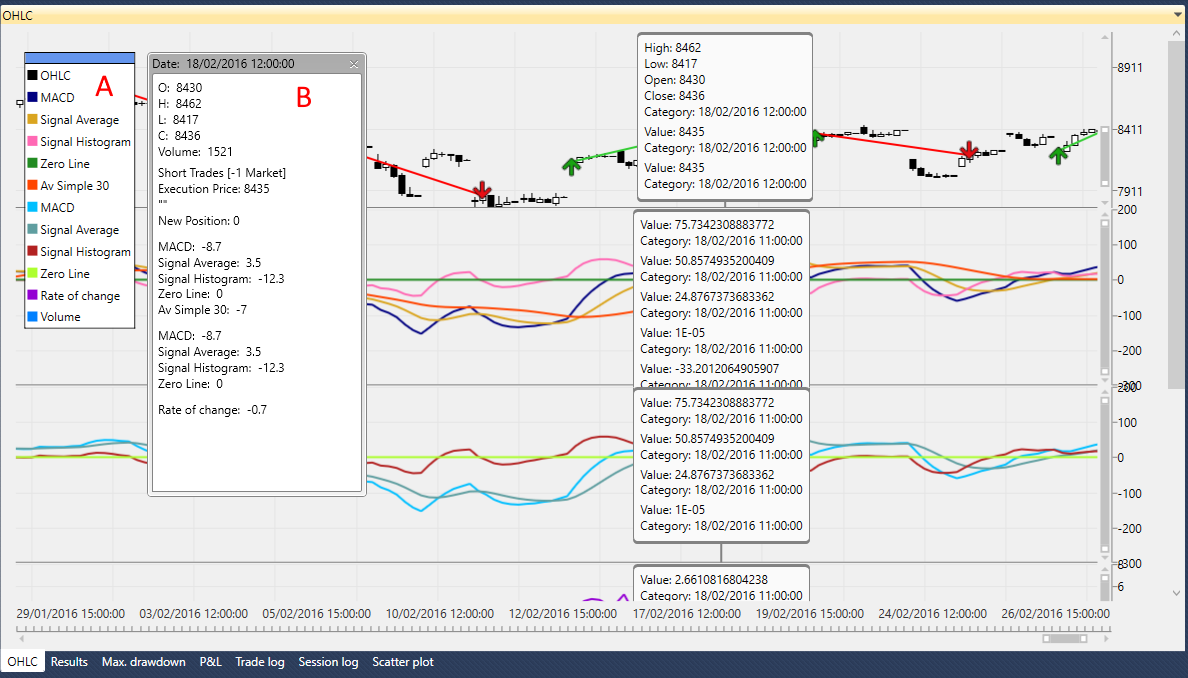This screenshot has height=678, width=1188.
Task: Click the horizontal time-axis scrollbar thumb
Action: (1064, 639)
